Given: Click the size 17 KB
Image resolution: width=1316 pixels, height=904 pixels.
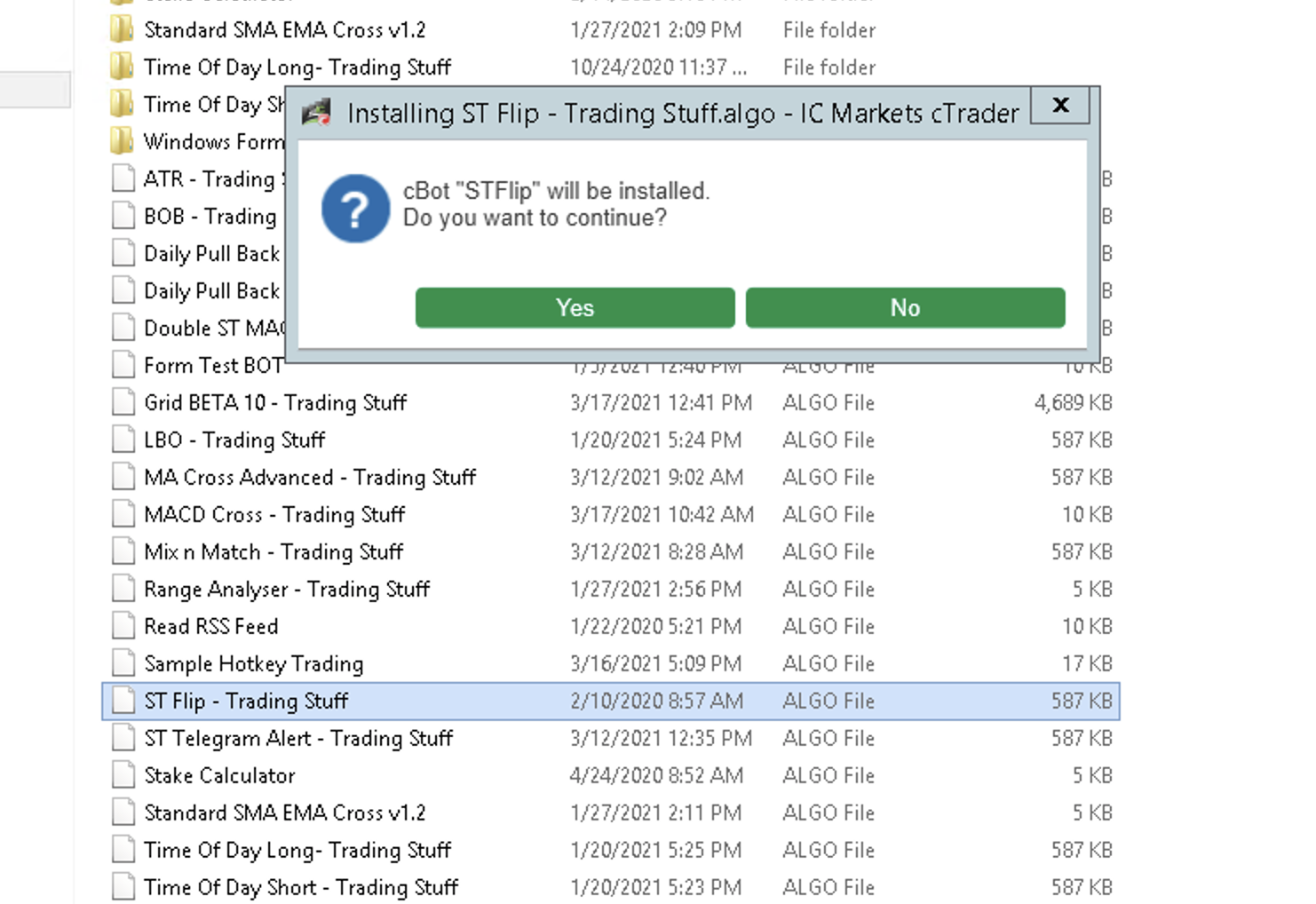Looking at the screenshot, I should click(1087, 664).
